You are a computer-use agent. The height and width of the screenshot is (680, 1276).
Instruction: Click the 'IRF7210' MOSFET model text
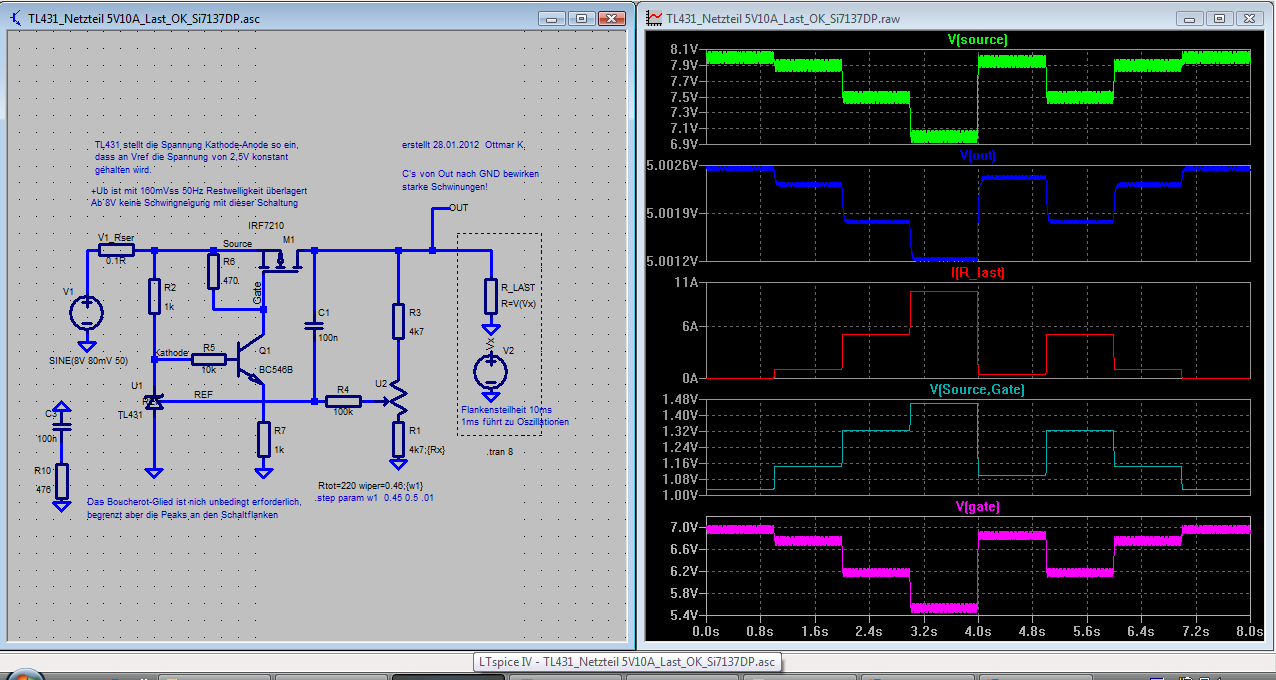[265, 227]
